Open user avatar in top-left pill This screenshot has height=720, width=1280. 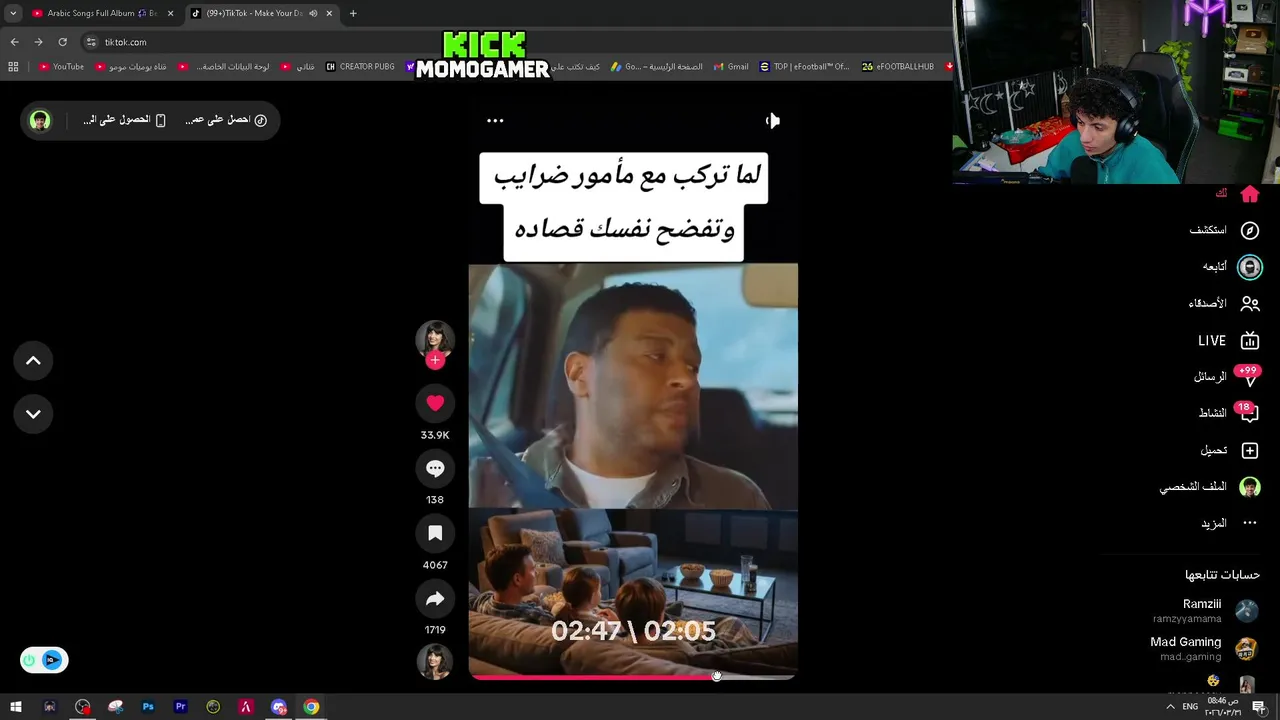[x=40, y=120]
